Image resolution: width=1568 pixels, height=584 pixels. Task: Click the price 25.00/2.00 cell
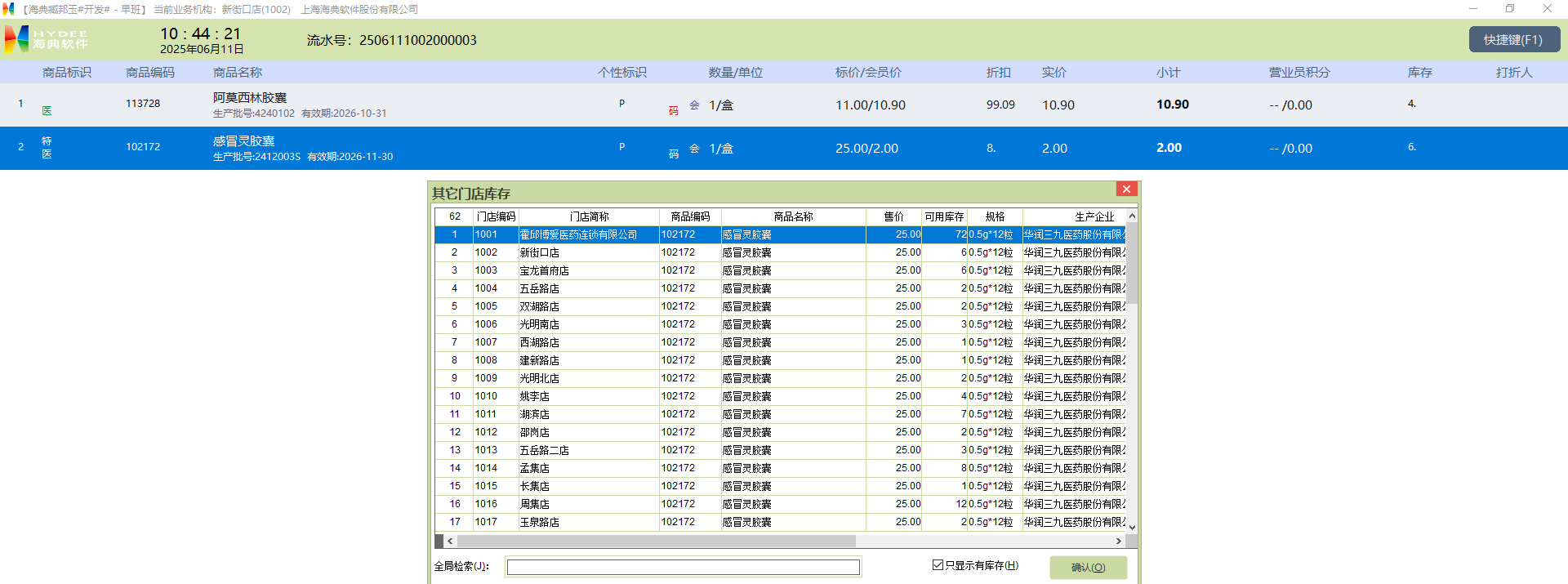(x=866, y=149)
